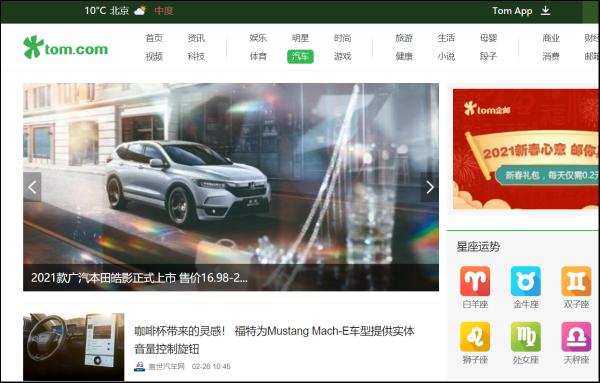Click the Mustang steering wheel article thumbnail

(73, 347)
